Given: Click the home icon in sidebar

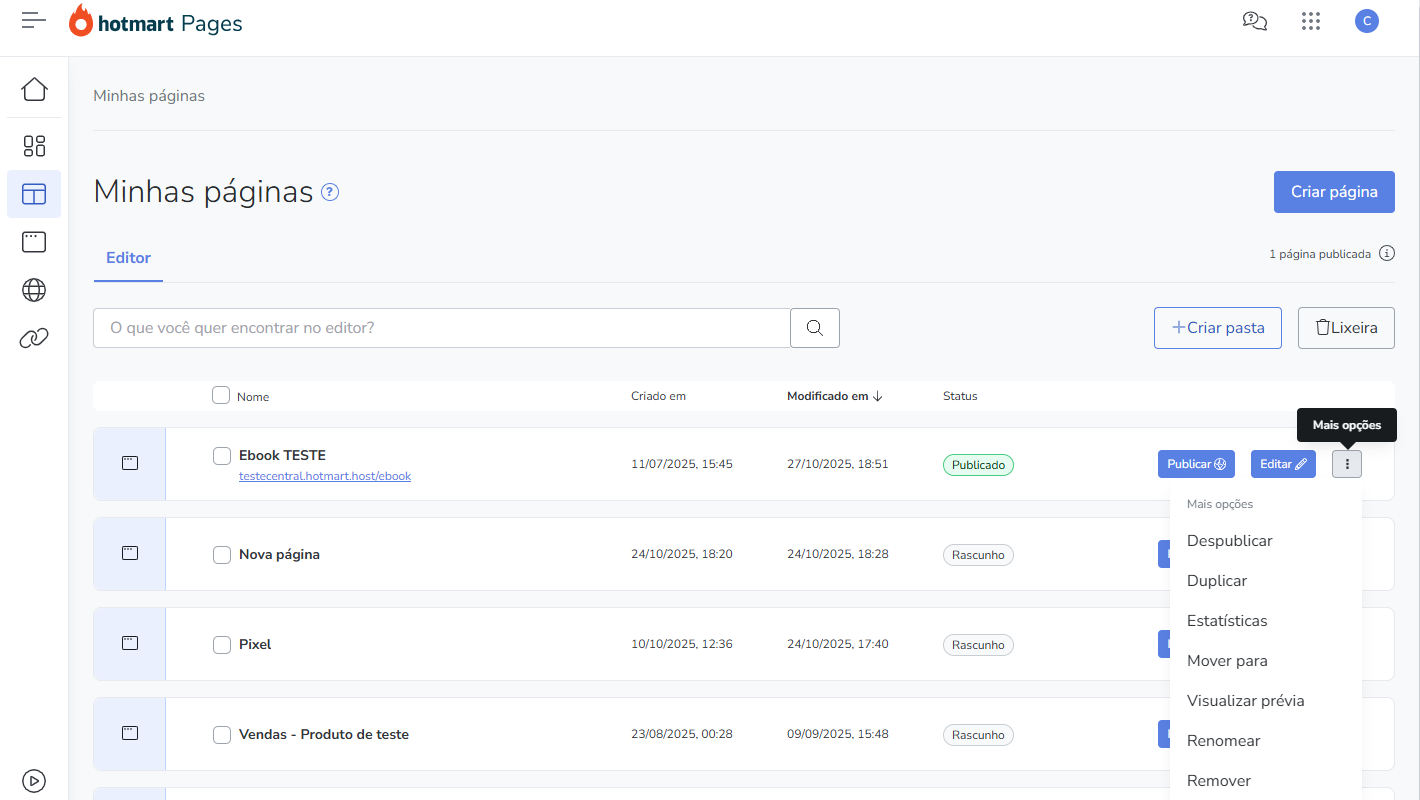Looking at the screenshot, I should [34, 90].
